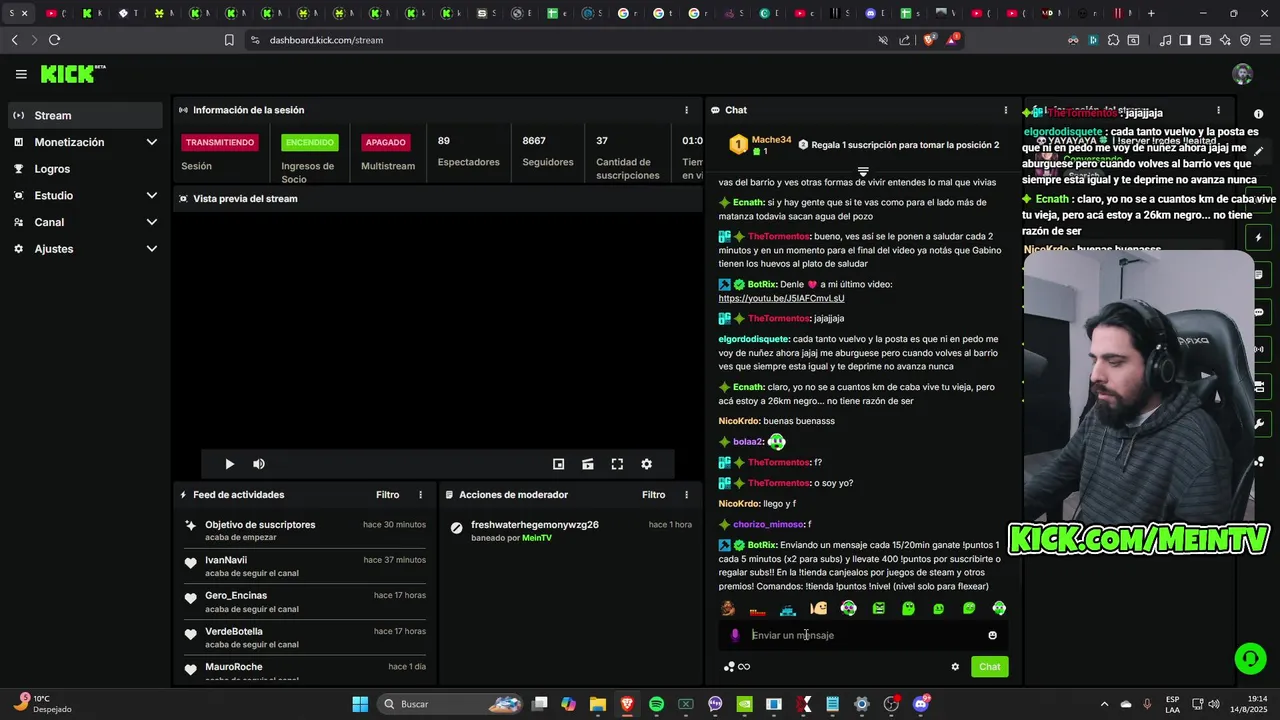Viewport: 1280px width, 720px height.
Task: Open stream preview settings gear
Action: tap(646, 464)
